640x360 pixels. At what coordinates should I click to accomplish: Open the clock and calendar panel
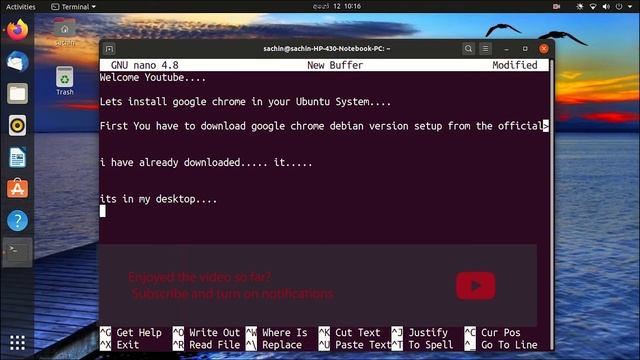(x=337, y=6)
